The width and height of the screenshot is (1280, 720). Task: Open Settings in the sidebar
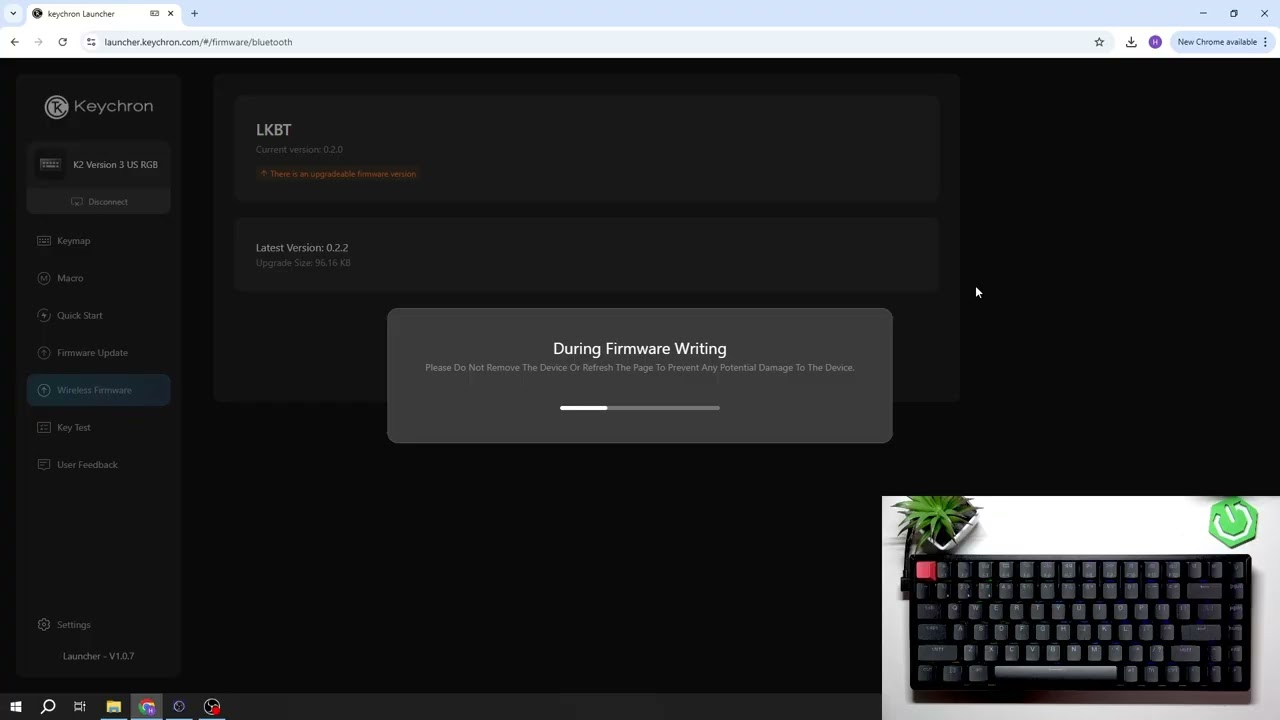pyautogui.click(x=99, y=625)
